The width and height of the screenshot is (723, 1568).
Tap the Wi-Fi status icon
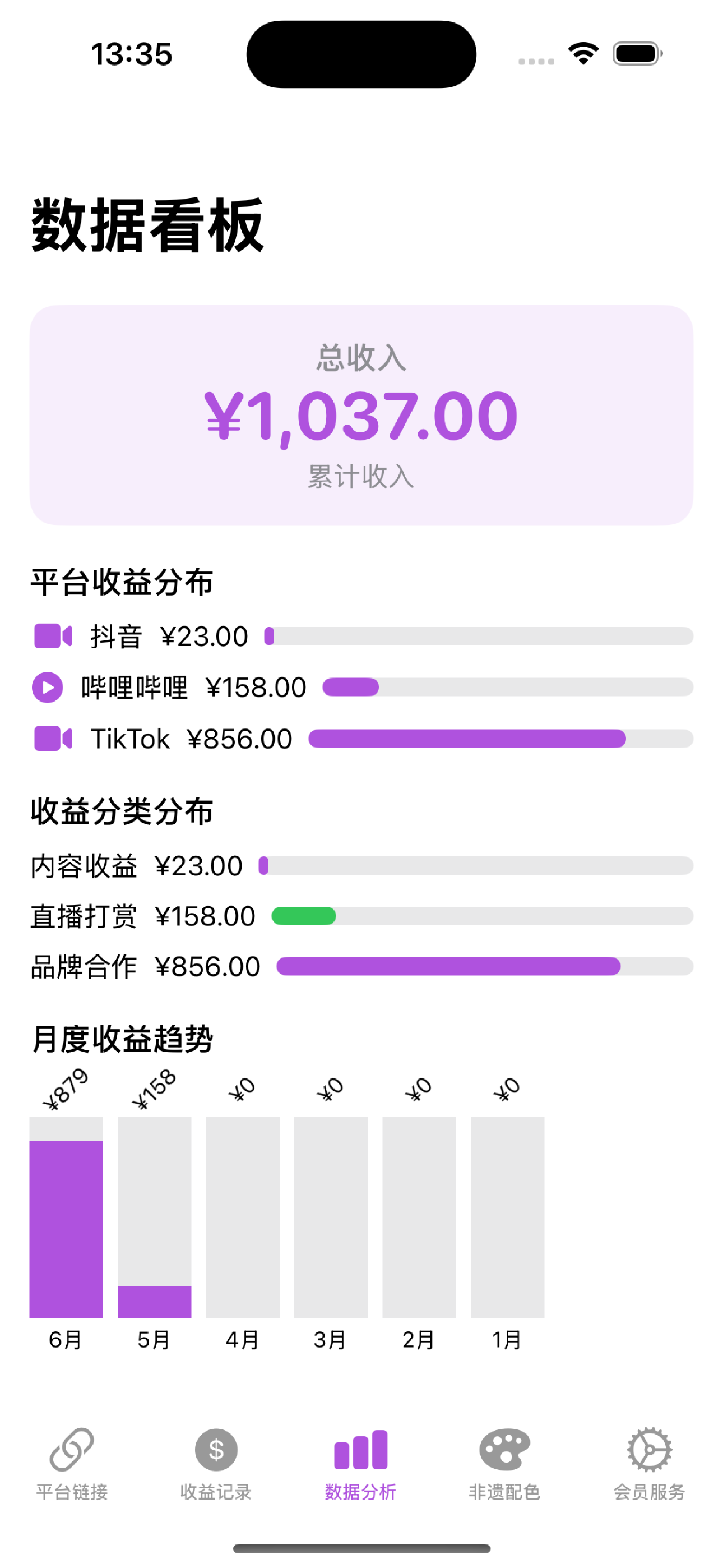583,54
